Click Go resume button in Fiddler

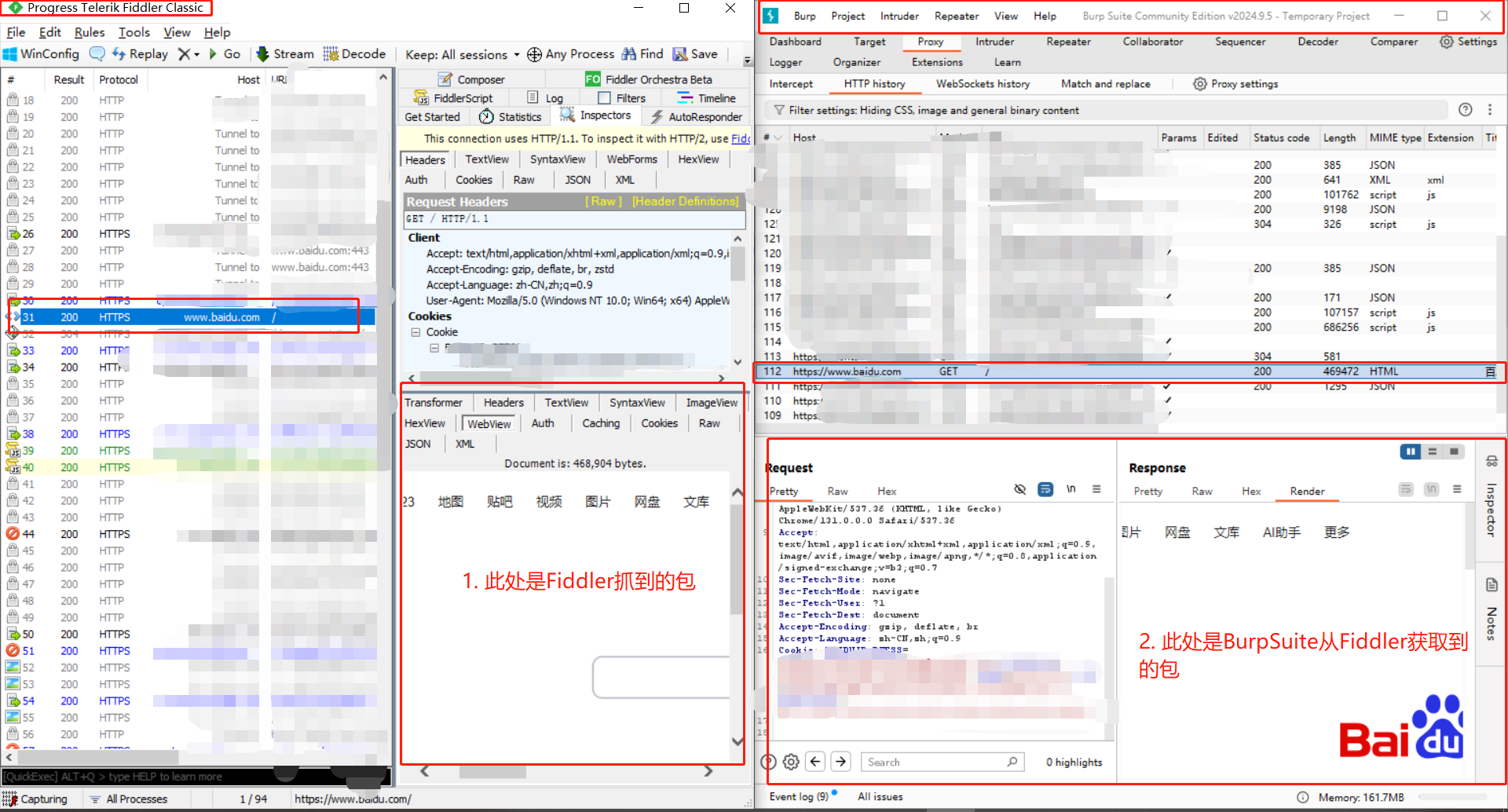(225, 54)
